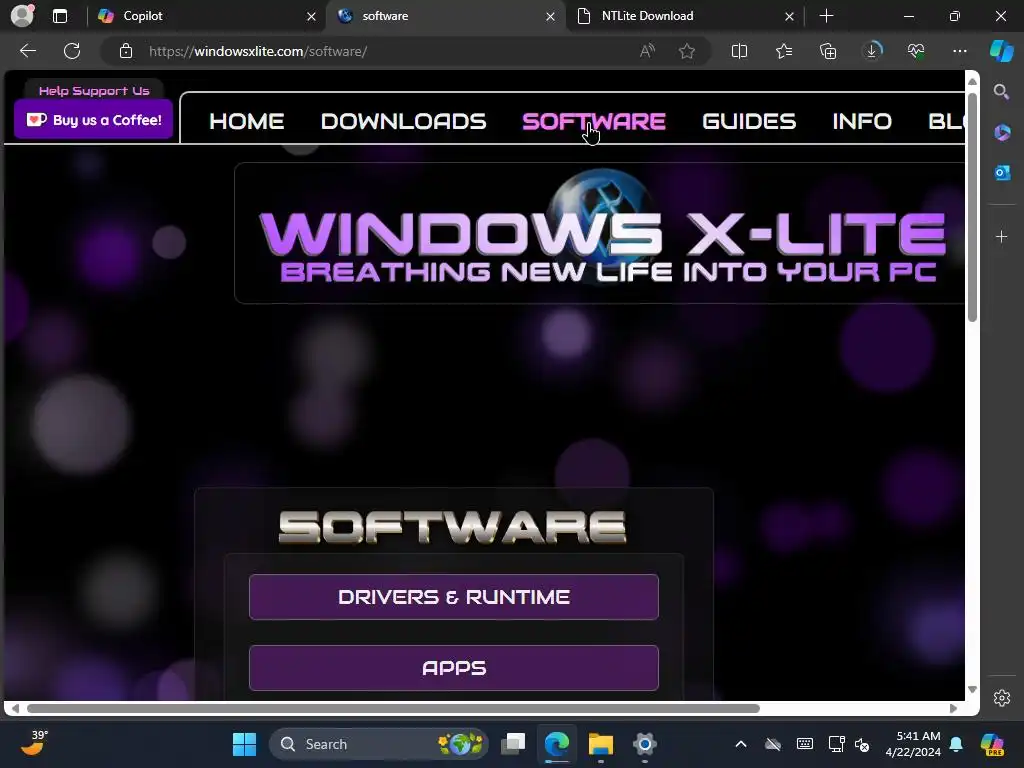The width and height of the screenshot is (1024, 768).
Task: Close the Copilot tab
Action: coord(311,16)
